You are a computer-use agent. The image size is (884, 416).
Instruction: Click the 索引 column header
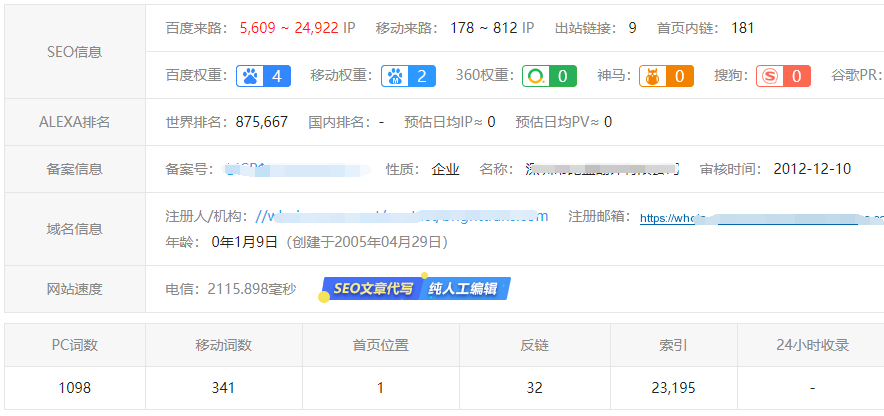673,345
